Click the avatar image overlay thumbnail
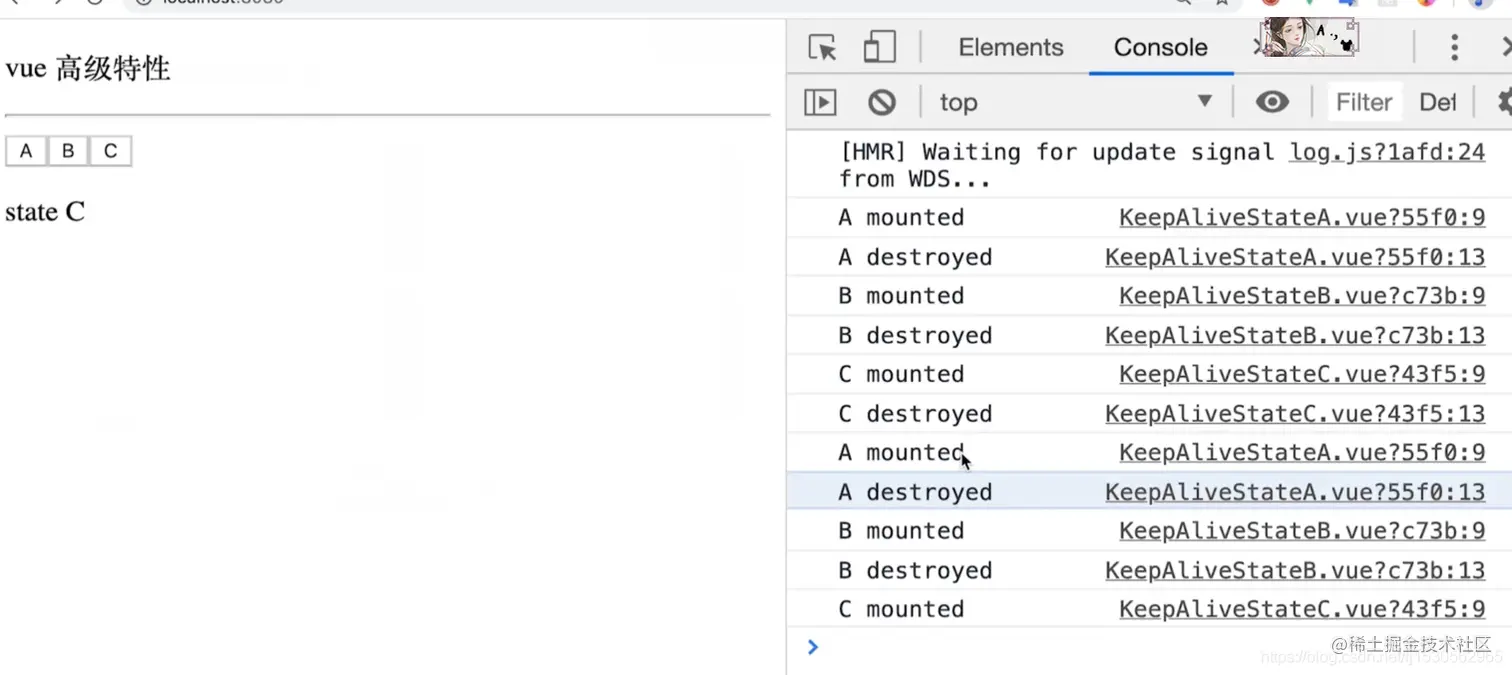 coord(1309,38)
